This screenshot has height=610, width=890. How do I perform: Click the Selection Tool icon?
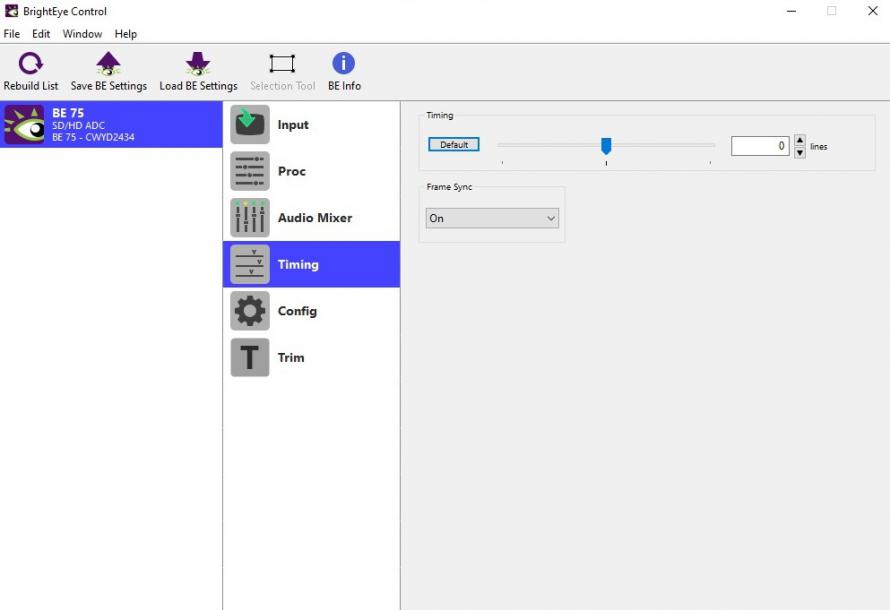click(x=282, y=64)
